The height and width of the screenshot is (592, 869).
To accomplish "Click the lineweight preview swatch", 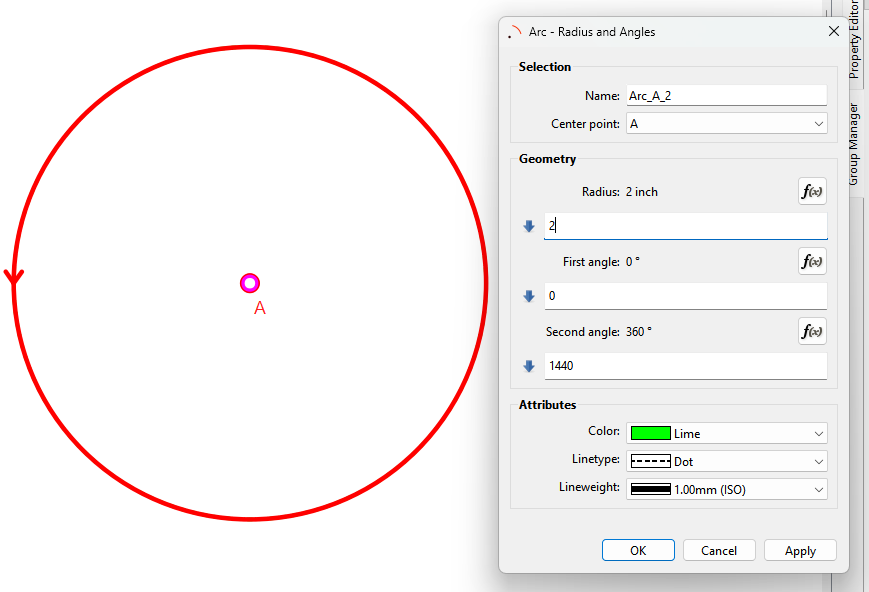I will pos(651,489).
